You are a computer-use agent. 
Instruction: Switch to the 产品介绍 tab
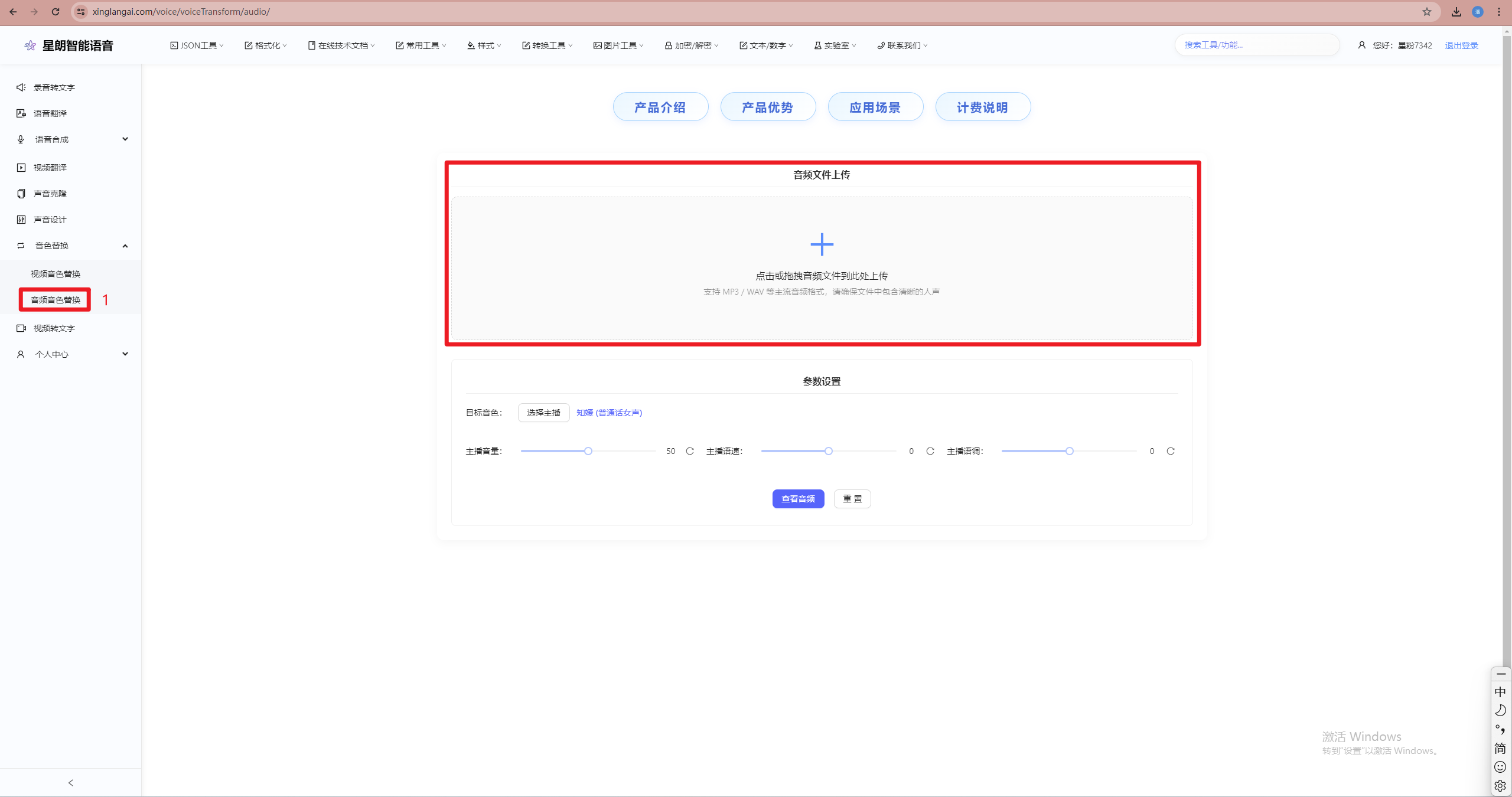[x=660, y=107]
